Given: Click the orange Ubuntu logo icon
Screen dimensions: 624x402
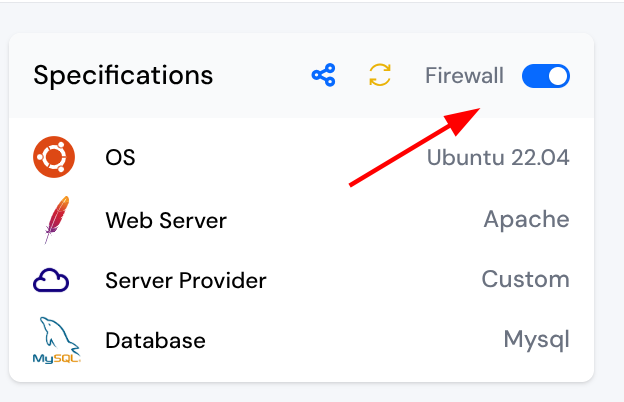Looking at the screenshot, I should pyautogui.click(x=54, y=158).
